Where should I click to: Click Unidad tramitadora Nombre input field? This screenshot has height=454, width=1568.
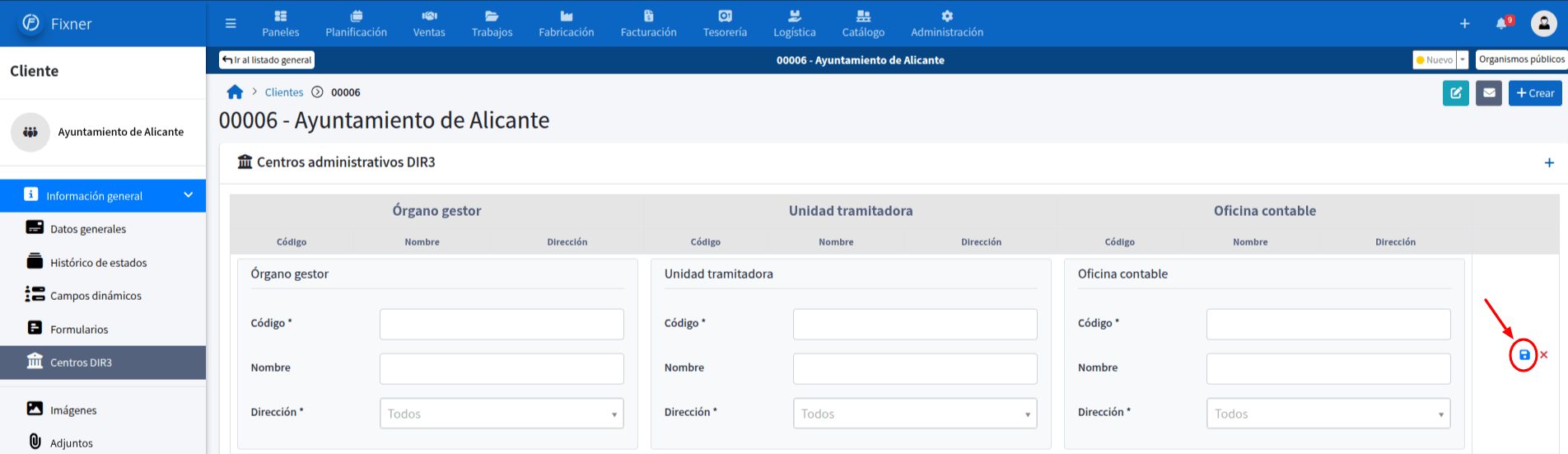[x=915, y=368]
